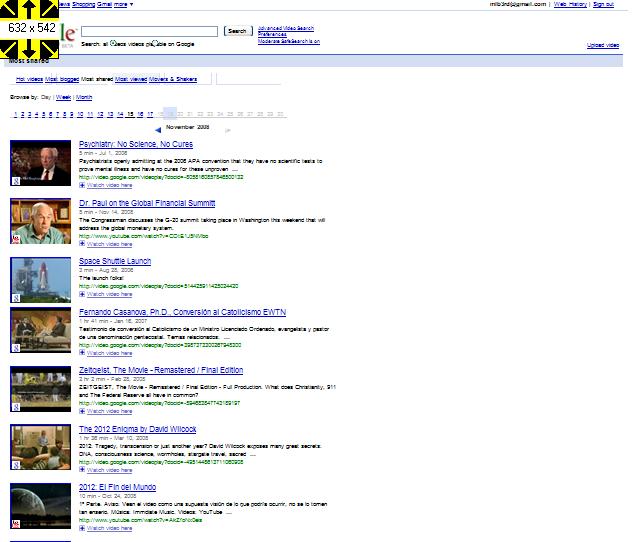Viewport: 632px width, 542px height.
Task: Click 'Watch video here' under Zeitgeist
Action: [110, 411]
